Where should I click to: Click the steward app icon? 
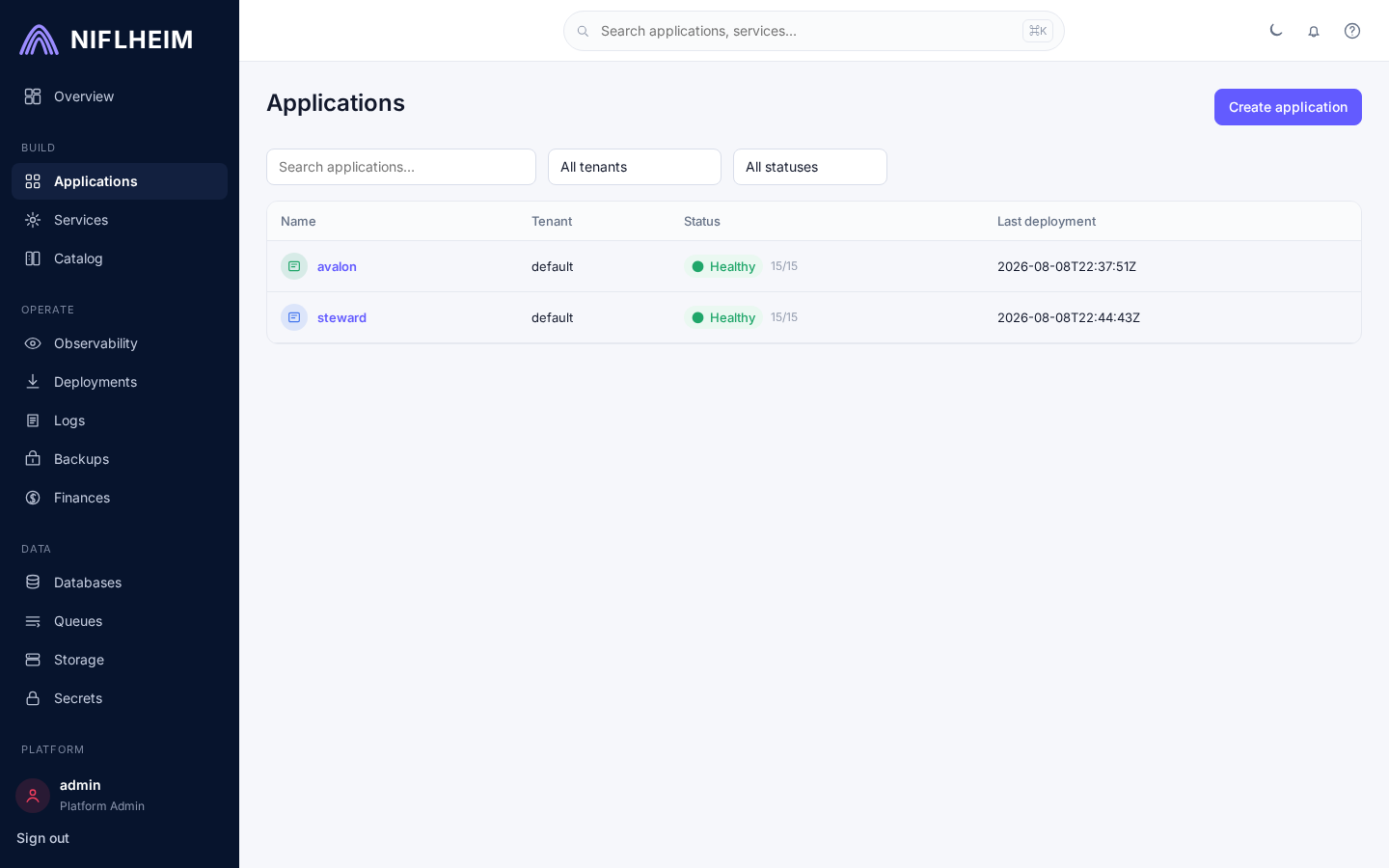click(x=294, y=317)
